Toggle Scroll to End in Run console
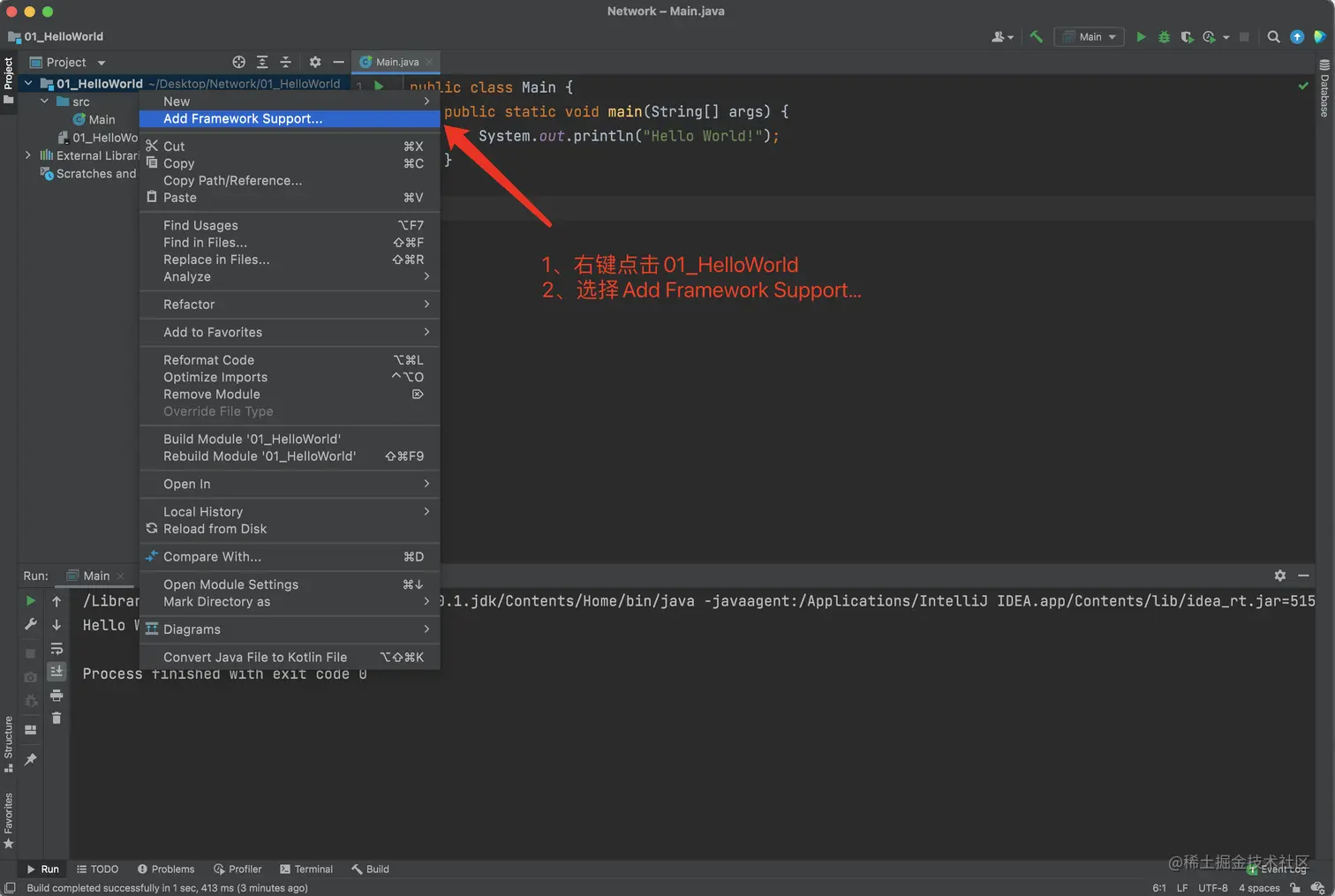Viewport: 1335px width, 896px height. tap(57, 672)
